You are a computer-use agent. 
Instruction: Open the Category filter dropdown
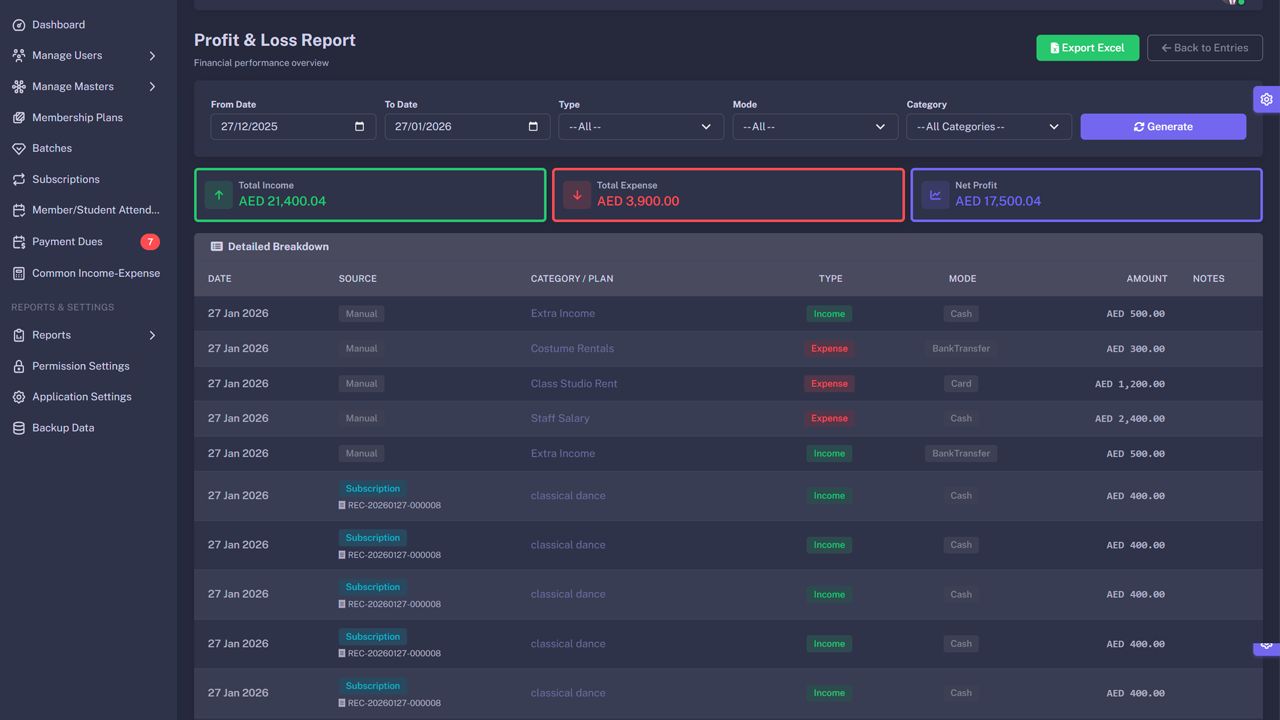[x=988, y=127]
